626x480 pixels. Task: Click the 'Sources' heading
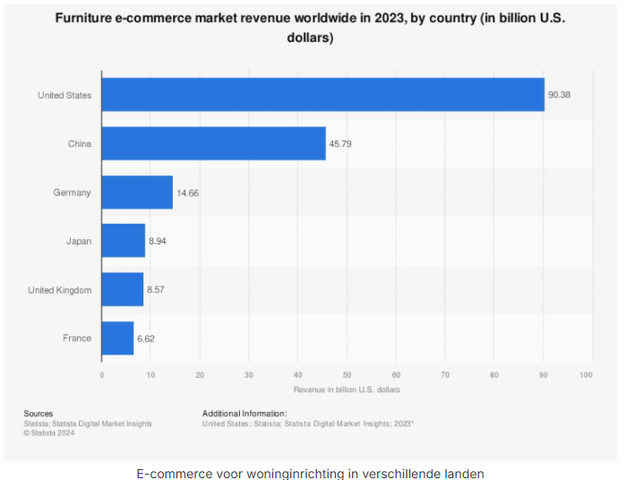pos(39,412)
